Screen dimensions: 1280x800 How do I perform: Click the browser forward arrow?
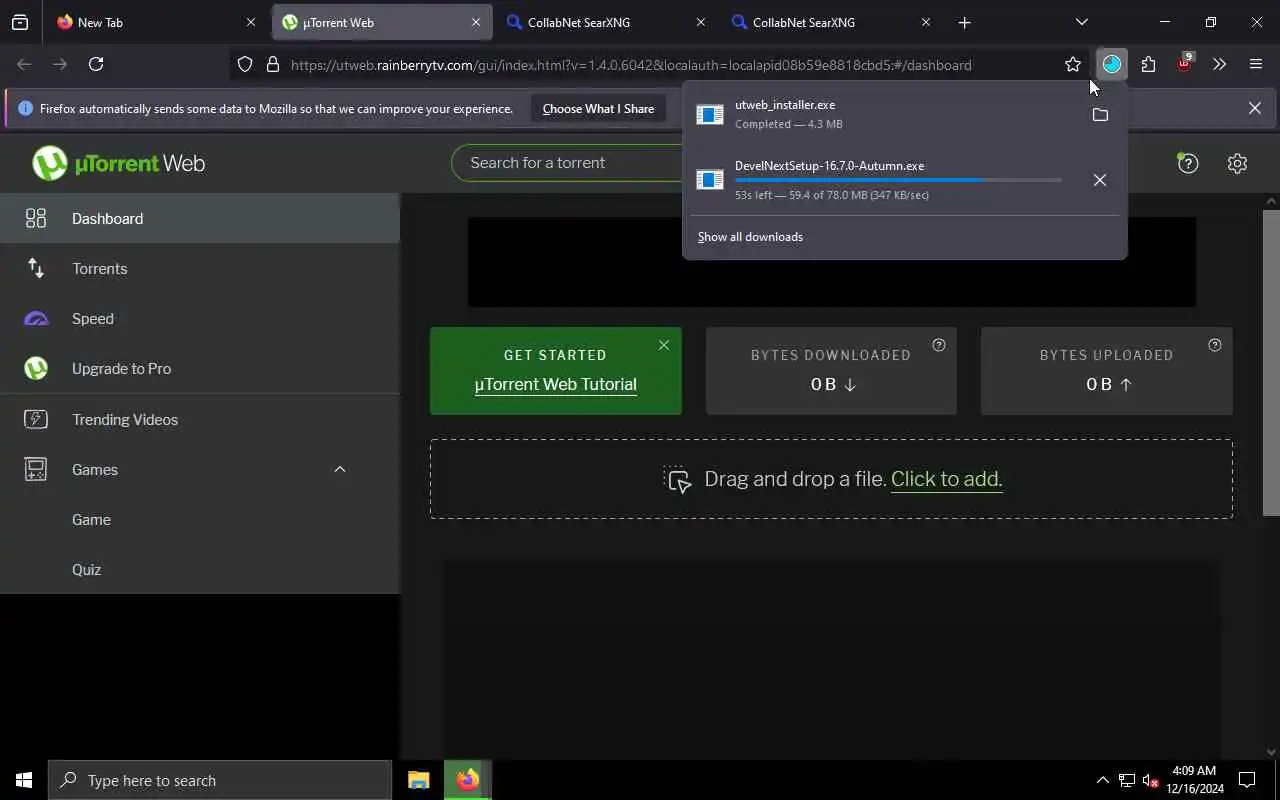60,64
